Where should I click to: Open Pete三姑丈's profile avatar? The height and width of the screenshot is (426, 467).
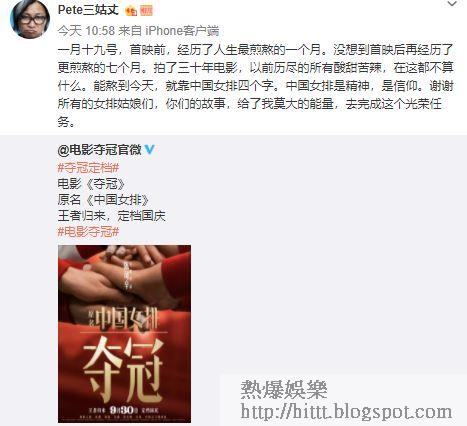(30, 19)
